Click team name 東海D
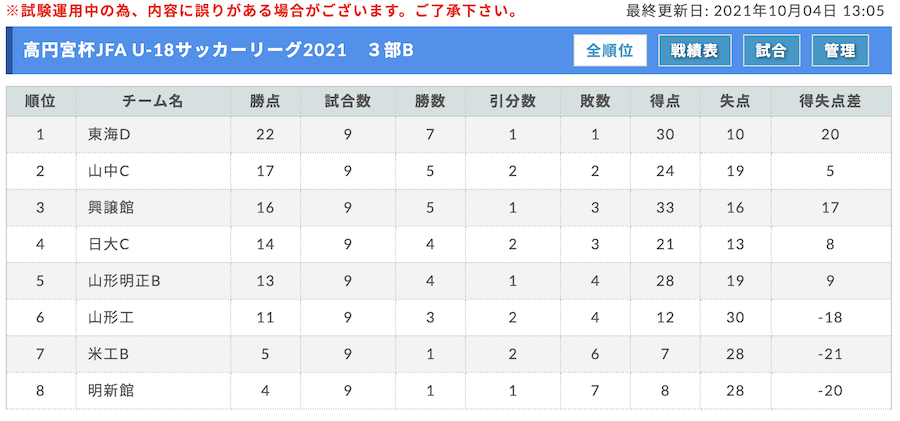 (110, 135)
